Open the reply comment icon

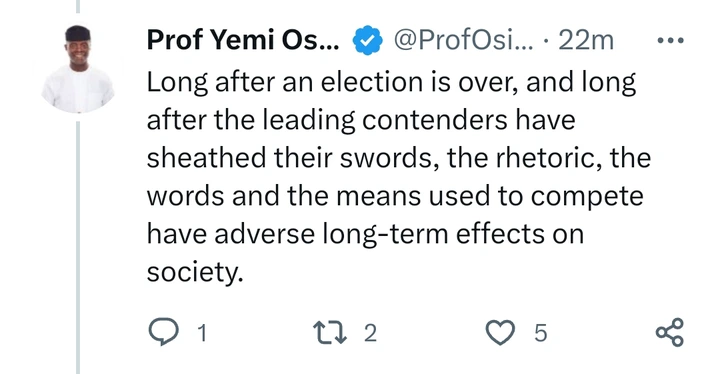coord(163,332)
